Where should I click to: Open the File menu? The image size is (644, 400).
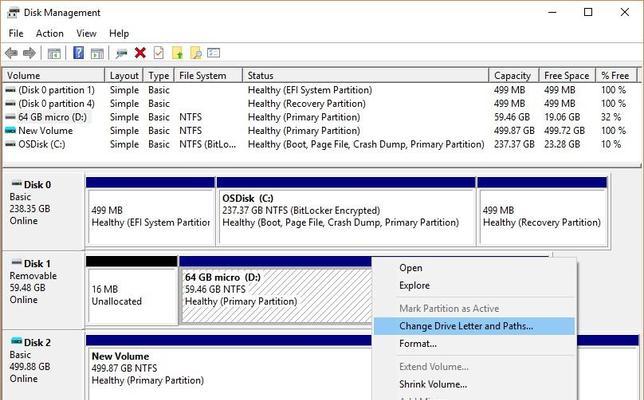coord(16,33)
